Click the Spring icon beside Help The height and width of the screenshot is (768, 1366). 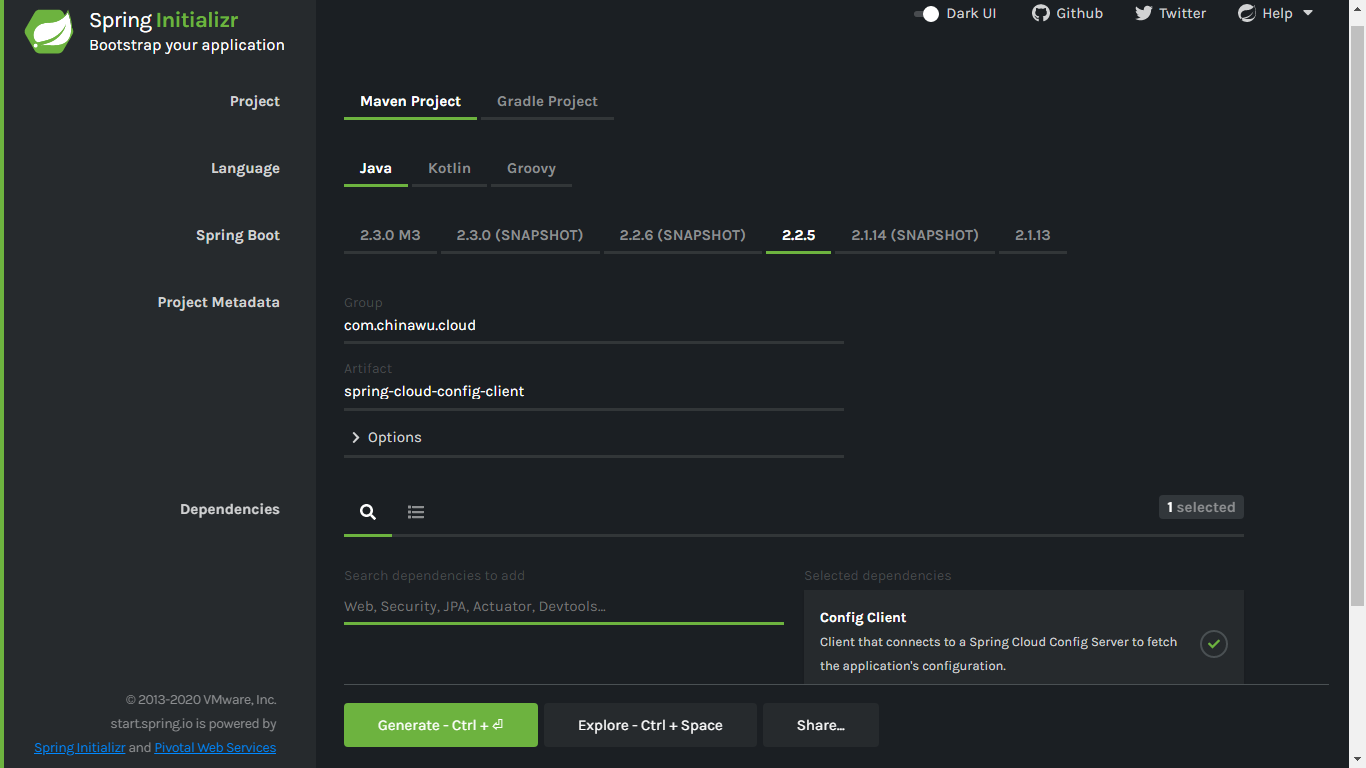[x=1247, y=13]
